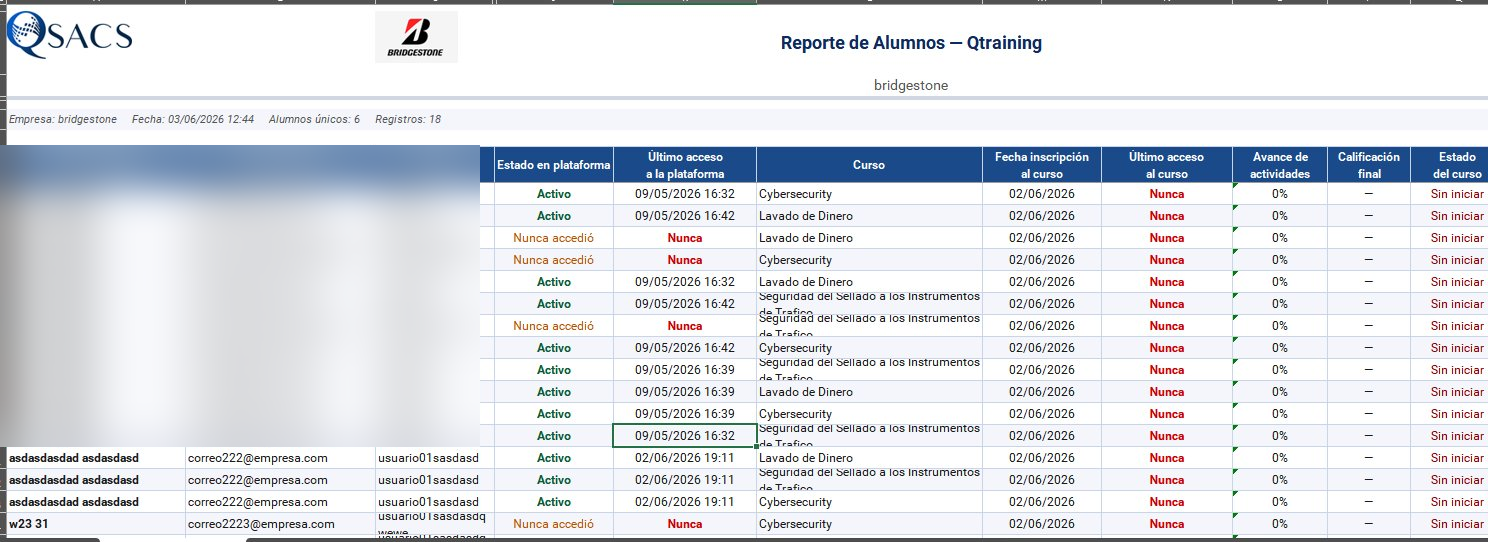Select the 'Registros: 18' text
Image resolution: width=1488 pixels, height=542 pixels.
click(x=407, y=119)
